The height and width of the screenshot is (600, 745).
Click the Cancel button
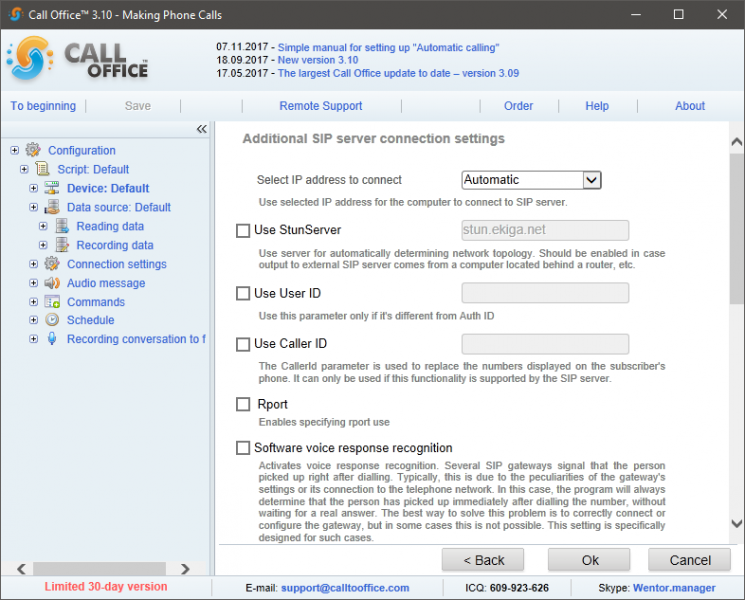(690, 560)
